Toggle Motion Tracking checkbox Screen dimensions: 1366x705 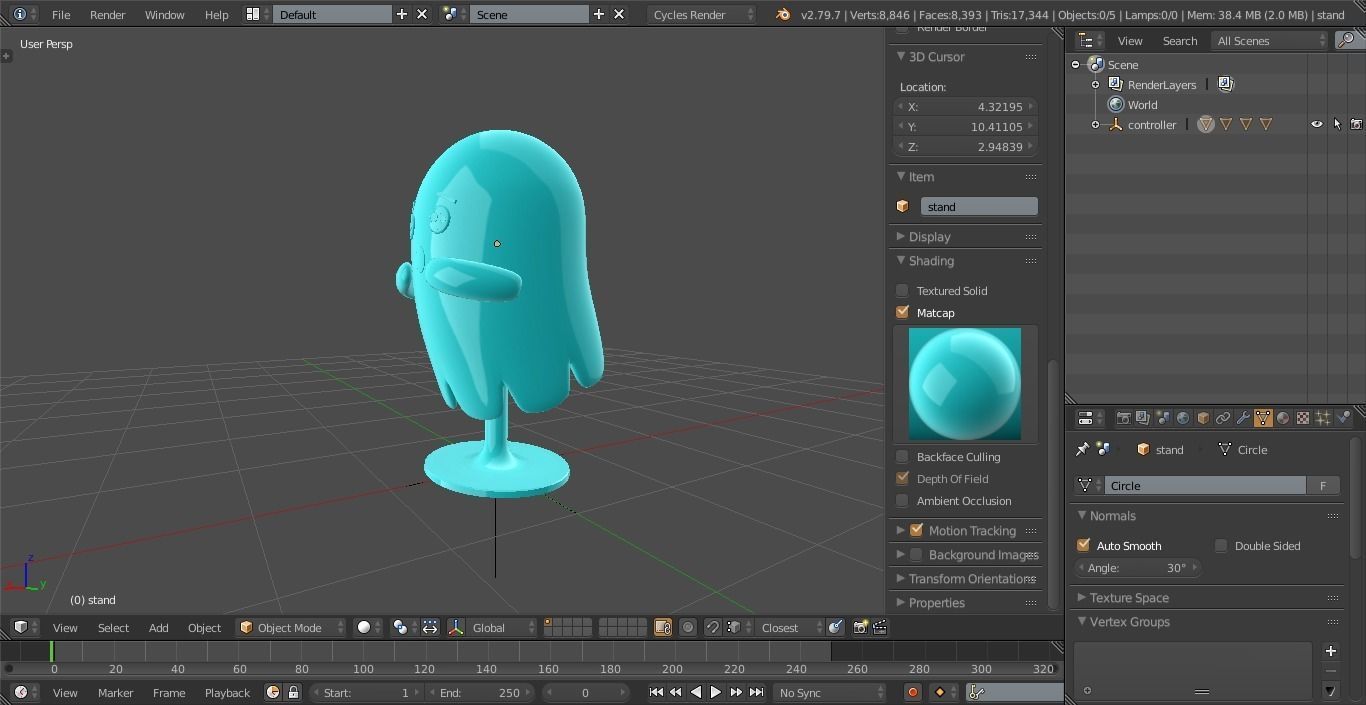(x=916, y=531)
